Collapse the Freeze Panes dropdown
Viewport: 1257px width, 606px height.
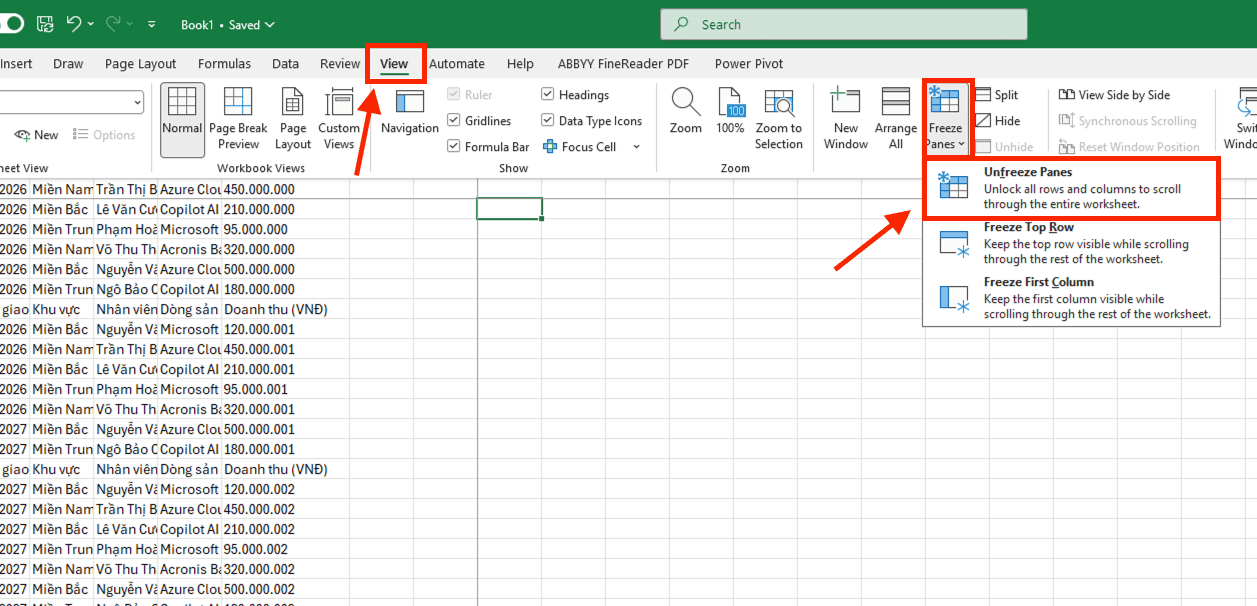[x=945, y=120]
